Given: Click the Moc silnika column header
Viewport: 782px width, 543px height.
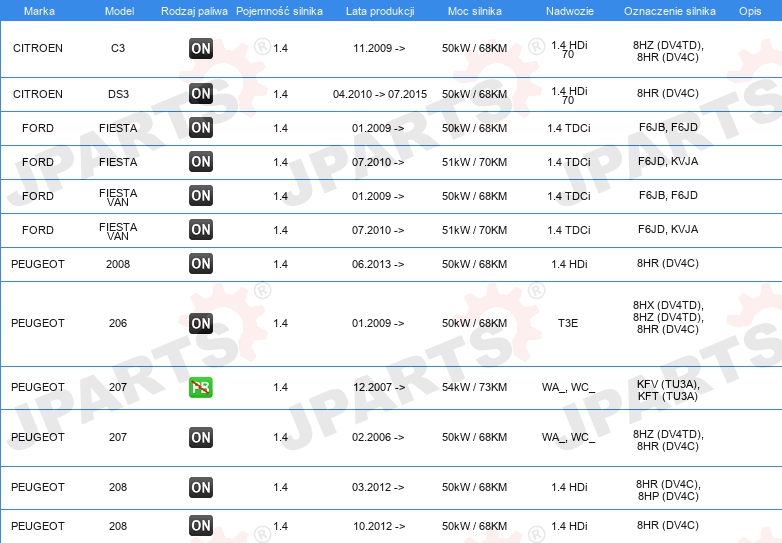Looking at the screenshot, I should click(474, 11).
